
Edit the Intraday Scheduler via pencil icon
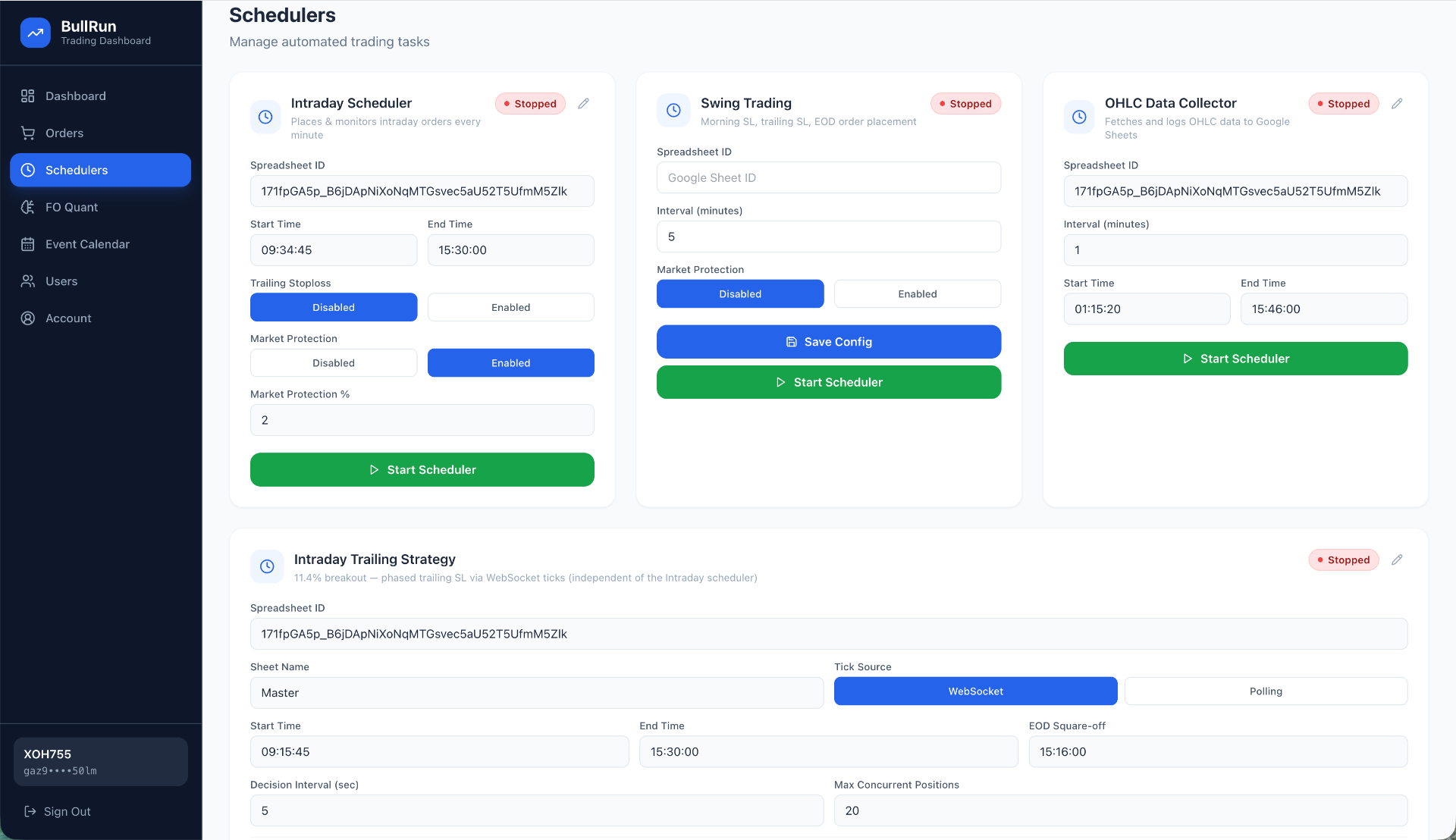coord(583,103)
